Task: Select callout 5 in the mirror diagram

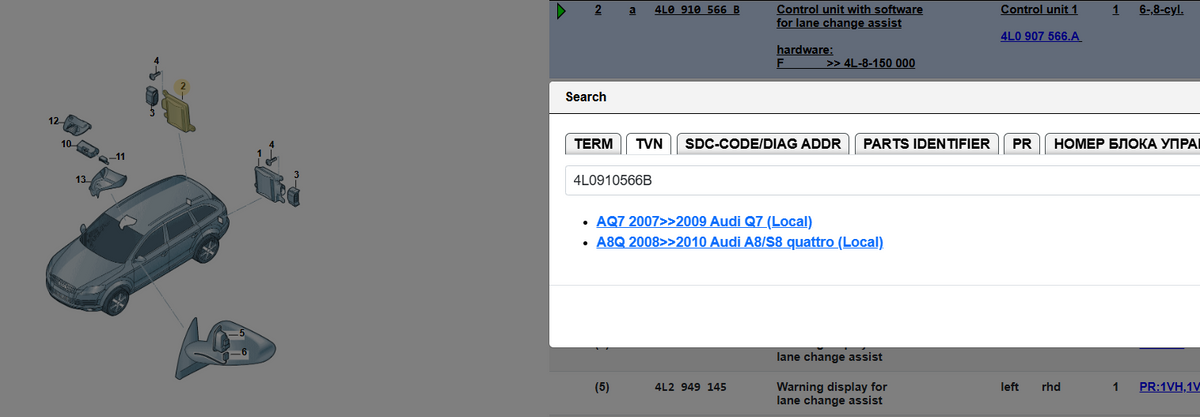Action: pyautogui.click(x=242, y=332)
